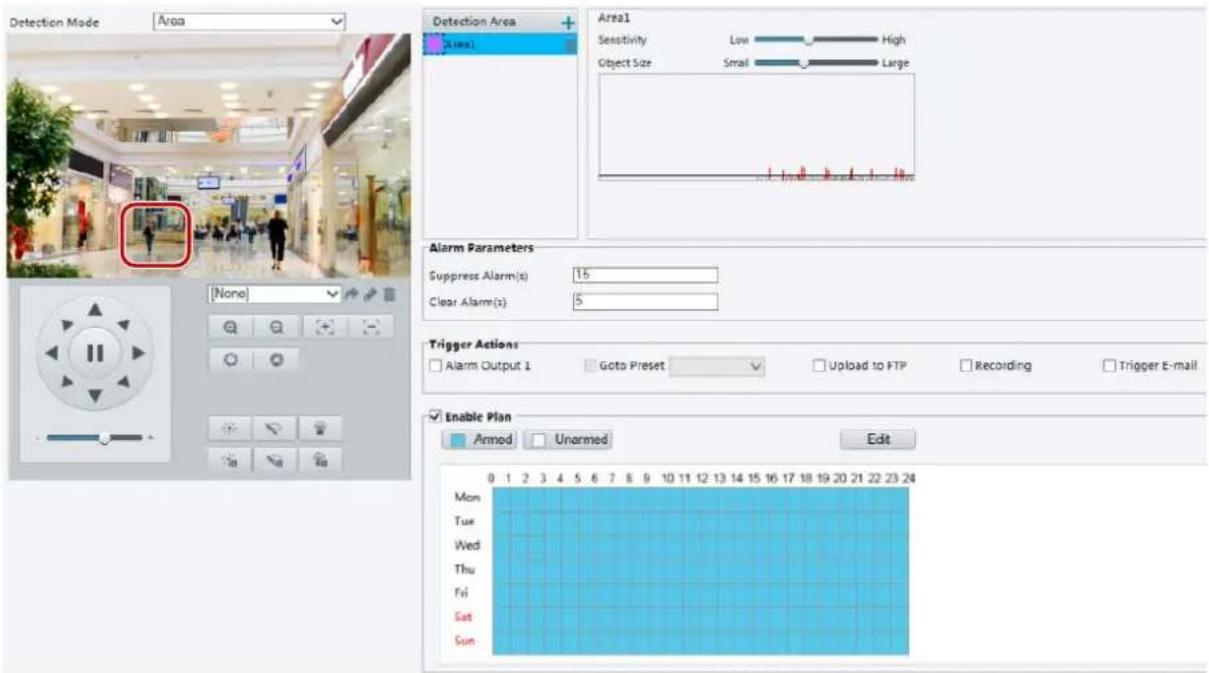Click the Sun row in the schedule
The image size is (1209, 673).
pyautogui.click(x=700, y=641)
